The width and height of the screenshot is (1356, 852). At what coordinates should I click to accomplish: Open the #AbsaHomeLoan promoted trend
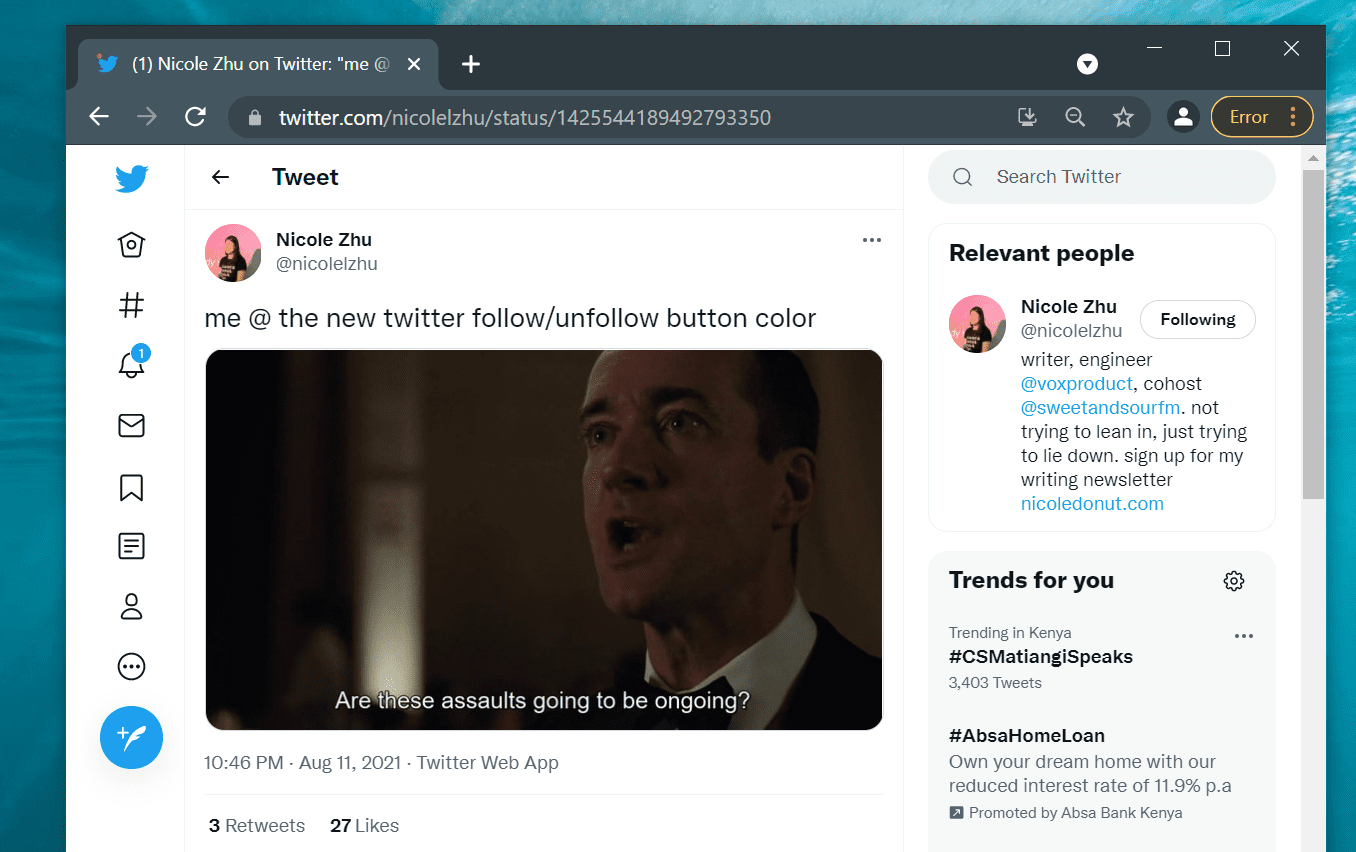pyautogui.click(x=1027, y=736)
